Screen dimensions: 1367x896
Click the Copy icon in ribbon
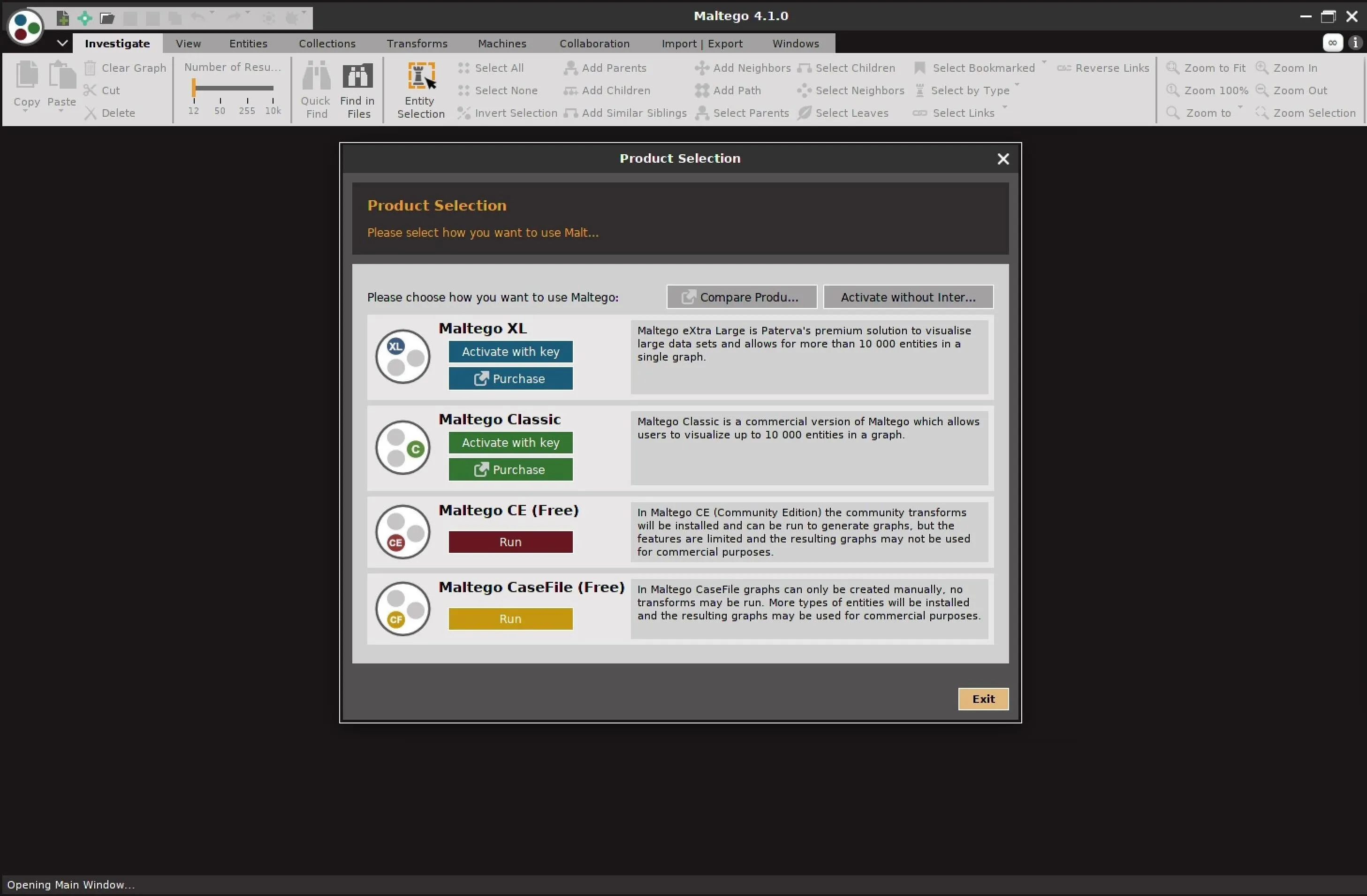coord(26,75)
